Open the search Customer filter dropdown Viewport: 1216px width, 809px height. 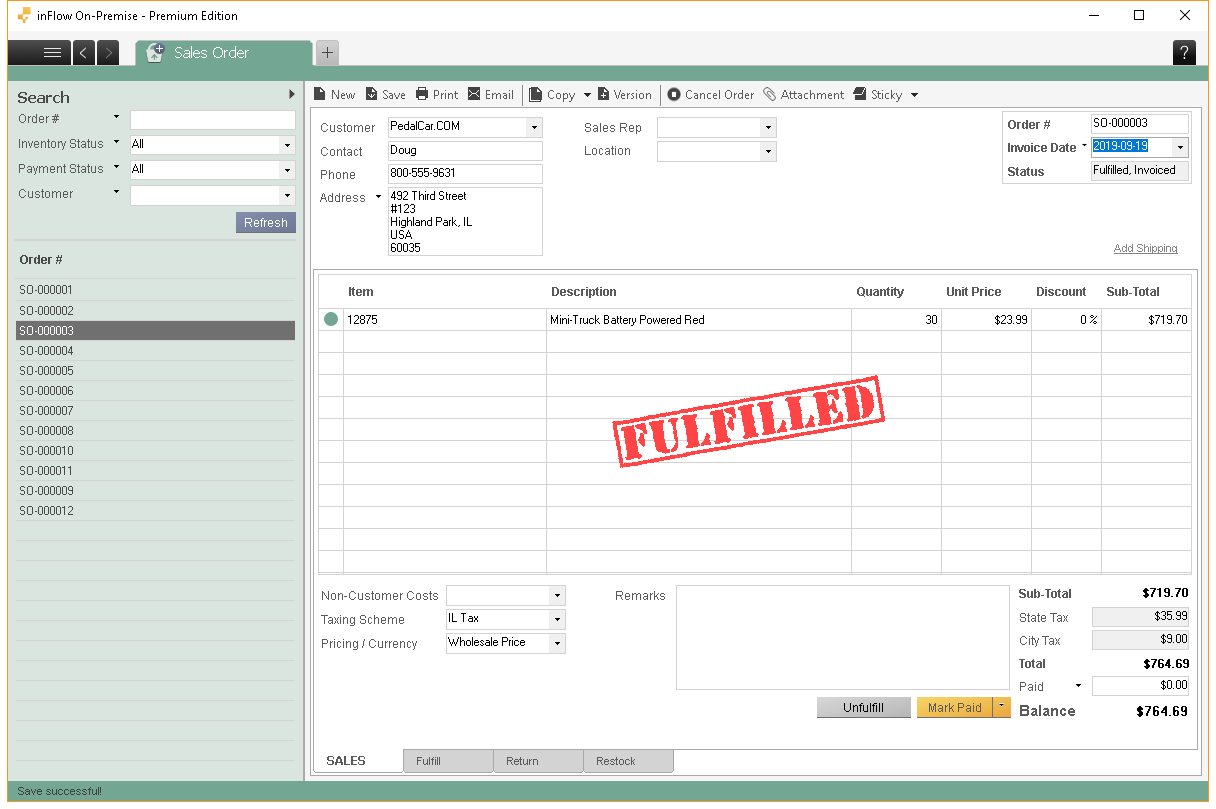pos(287,195)
